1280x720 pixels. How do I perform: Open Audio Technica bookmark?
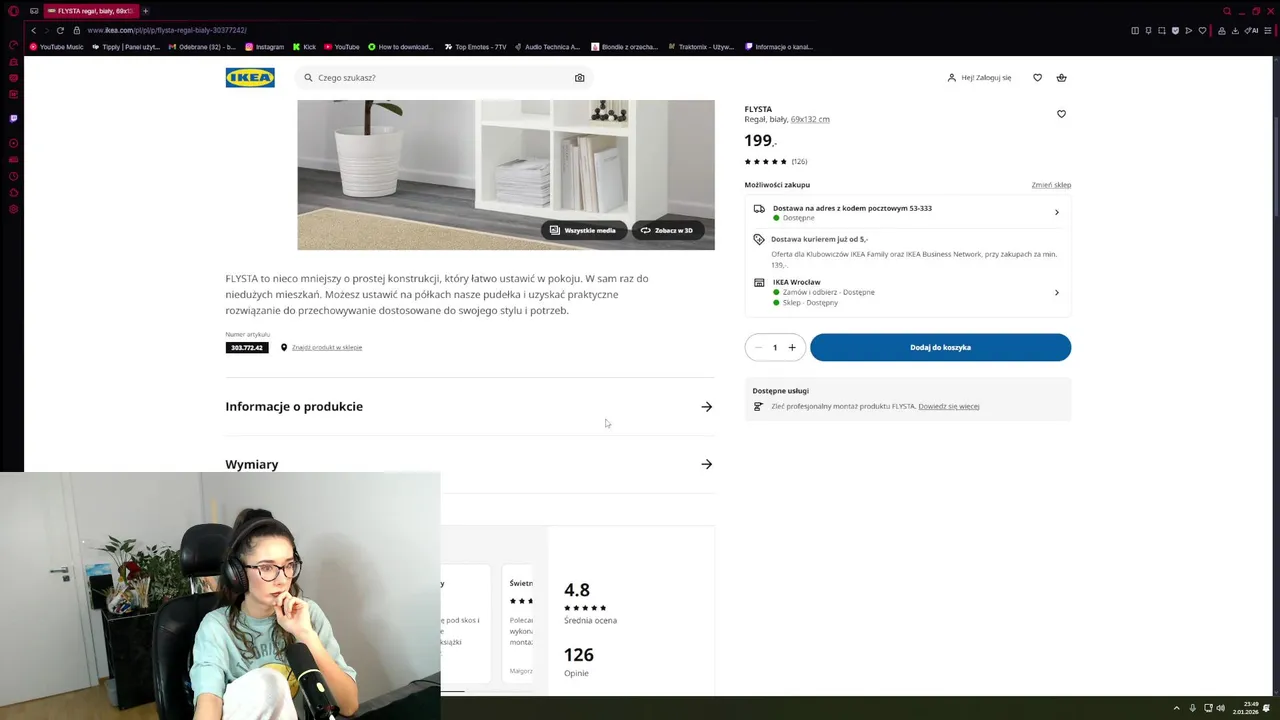[x=547, y=47]
